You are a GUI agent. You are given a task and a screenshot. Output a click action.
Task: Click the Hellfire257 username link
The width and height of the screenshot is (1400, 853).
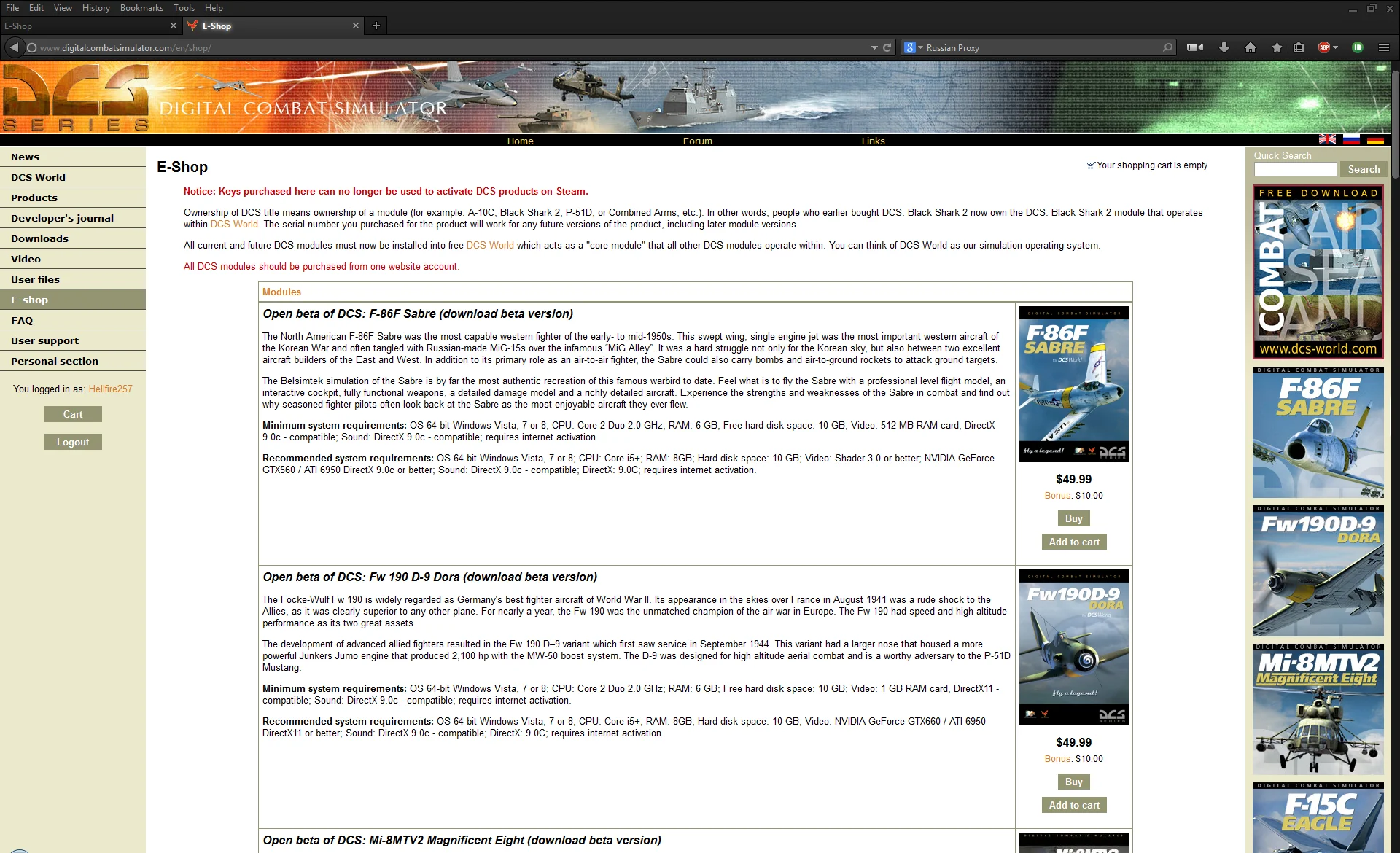(110, 389)
